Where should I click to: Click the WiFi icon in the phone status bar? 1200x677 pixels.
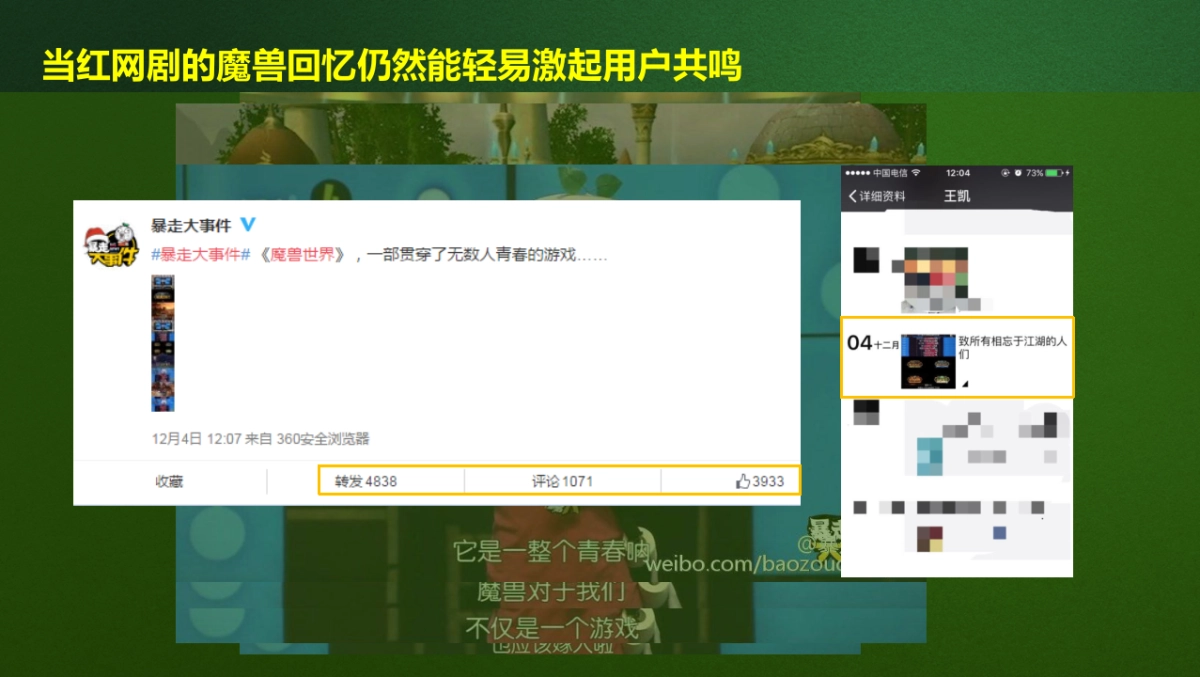pyautogui.click(x=915, y=173)
